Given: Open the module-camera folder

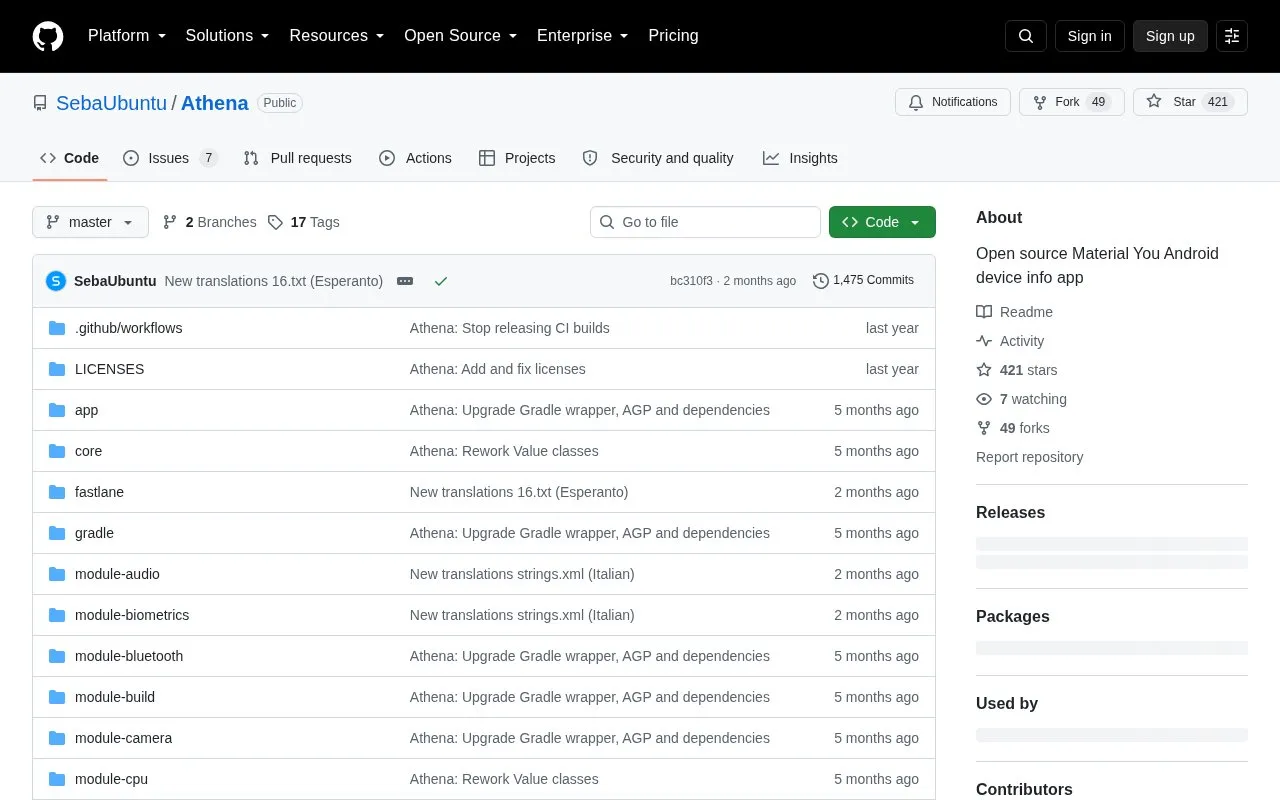Looking at the screenshot, I should pos(123,738).
